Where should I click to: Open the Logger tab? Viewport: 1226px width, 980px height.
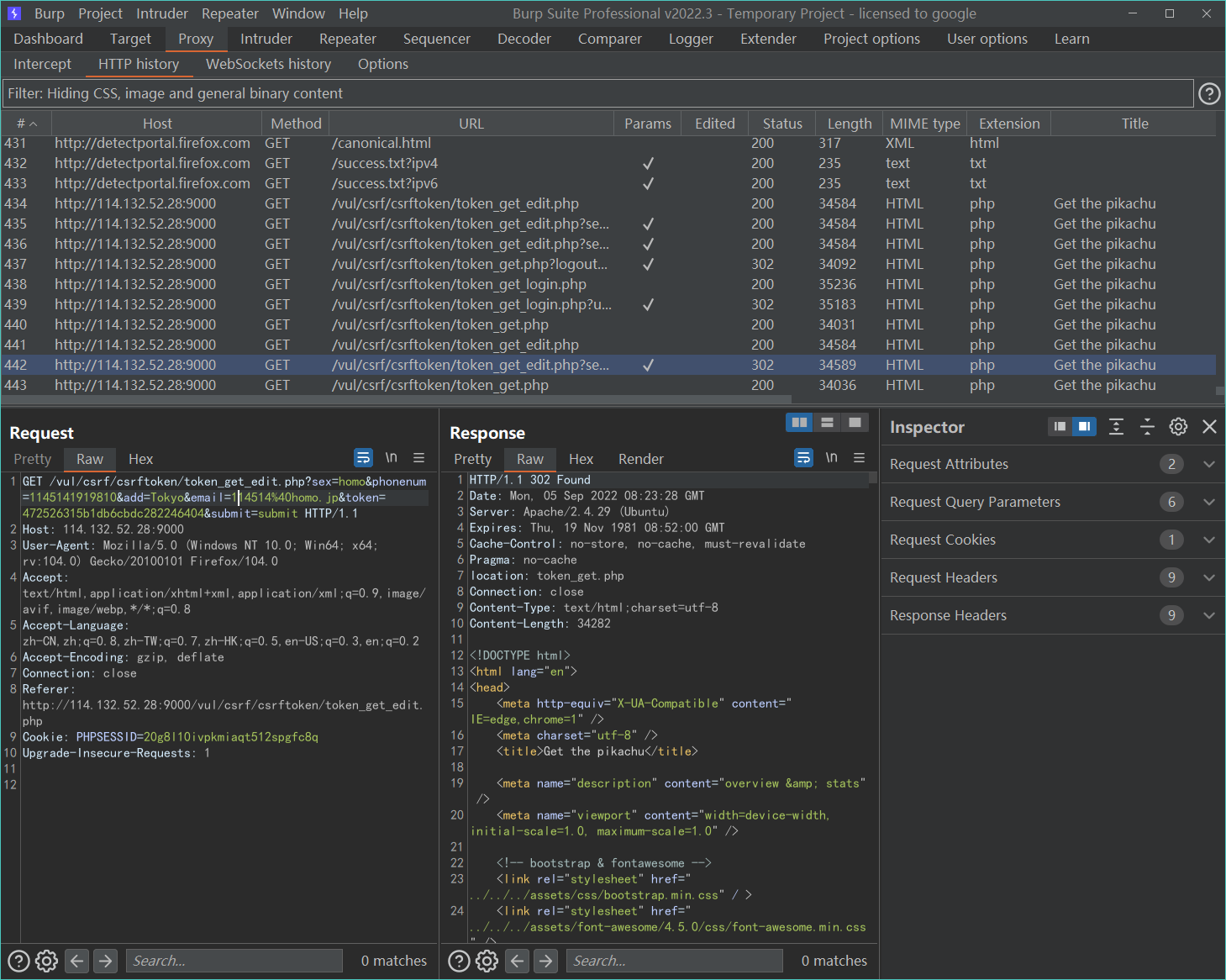[x=690, y=39]
